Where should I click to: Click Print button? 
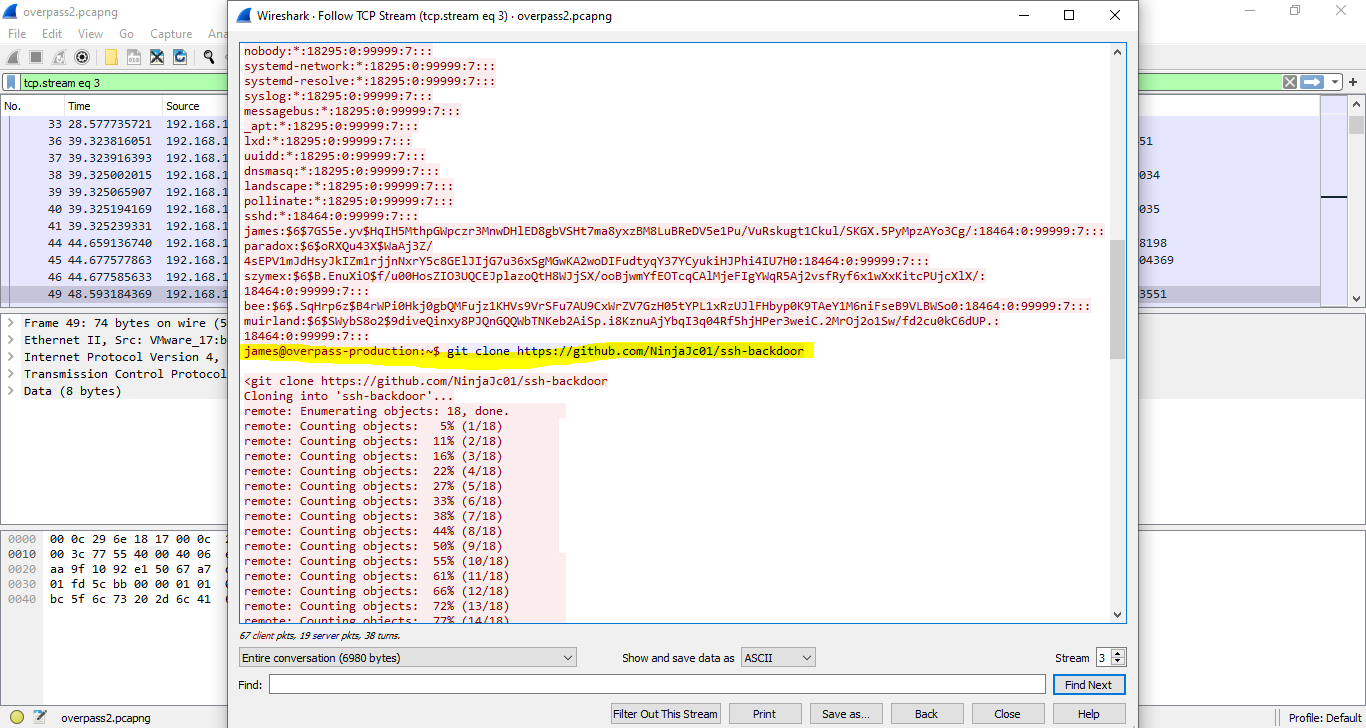764,714
